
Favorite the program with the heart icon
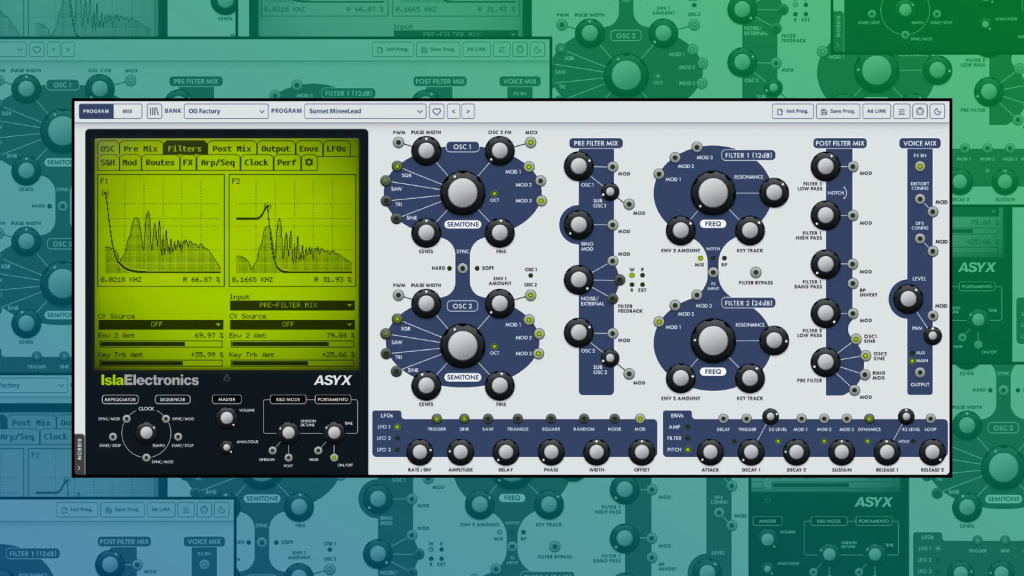click(x=436, y=111)
